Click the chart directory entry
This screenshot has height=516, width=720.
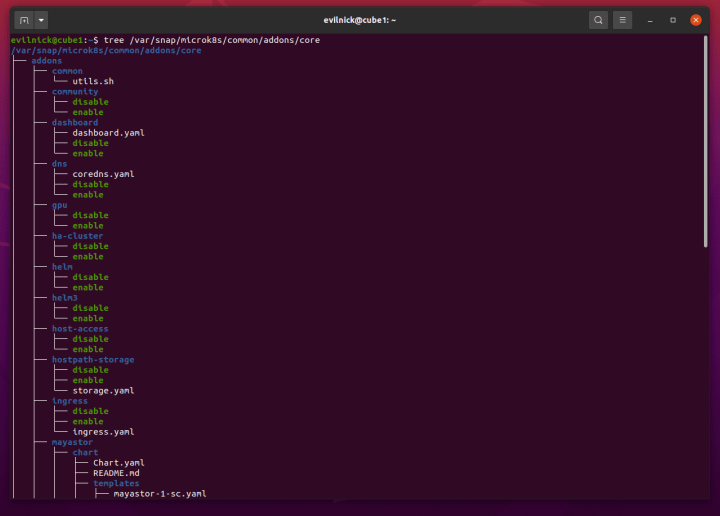click(x=85, y=453)
